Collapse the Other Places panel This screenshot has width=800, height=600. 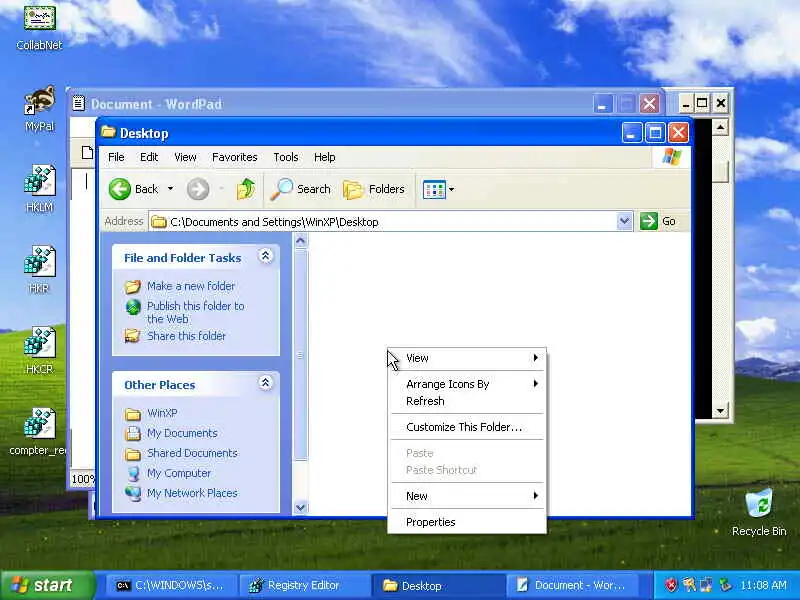265,382
